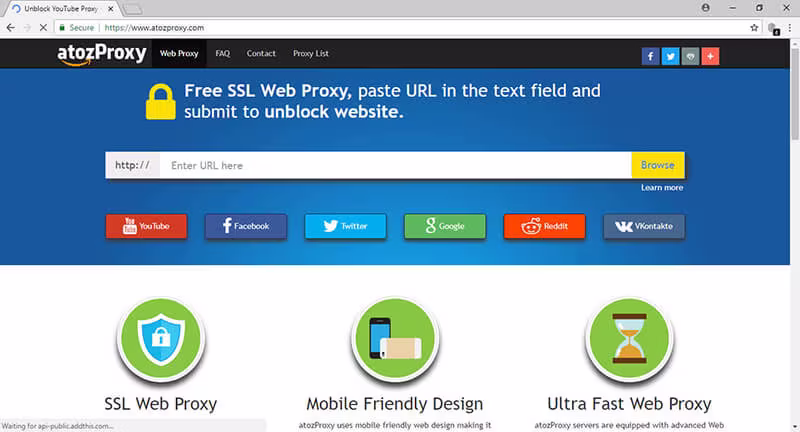Open the Chrome profile icon

tap(706, 8)
